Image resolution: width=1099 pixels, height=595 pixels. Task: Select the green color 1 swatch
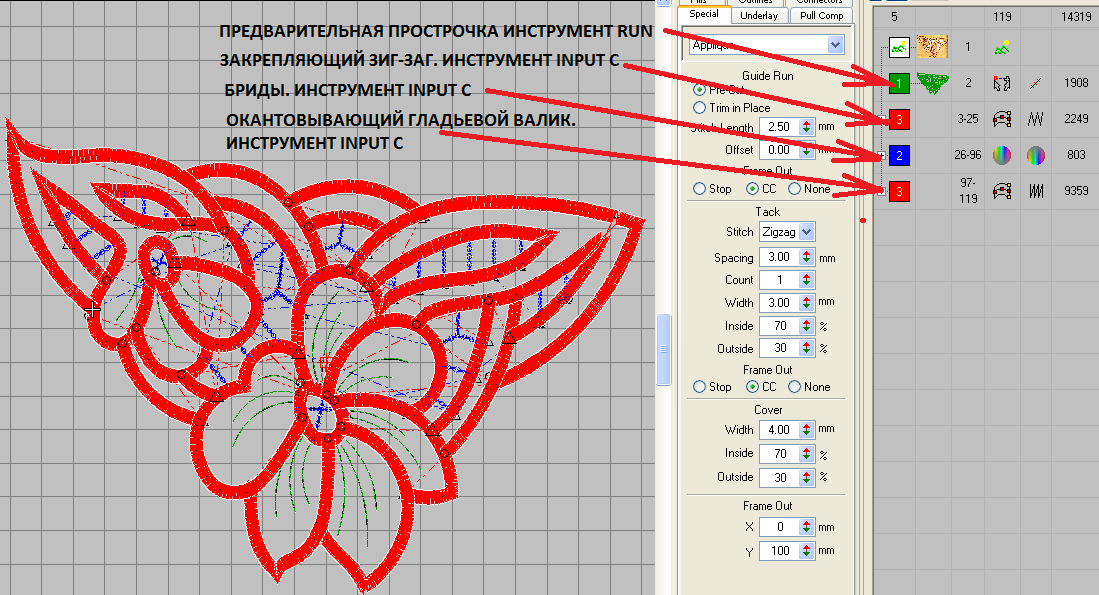pyautogui.click(x=898, y=83)
